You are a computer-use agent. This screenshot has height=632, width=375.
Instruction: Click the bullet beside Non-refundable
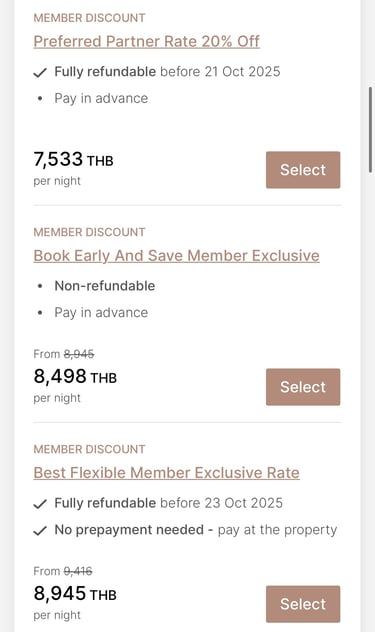[x=40, y=286]
